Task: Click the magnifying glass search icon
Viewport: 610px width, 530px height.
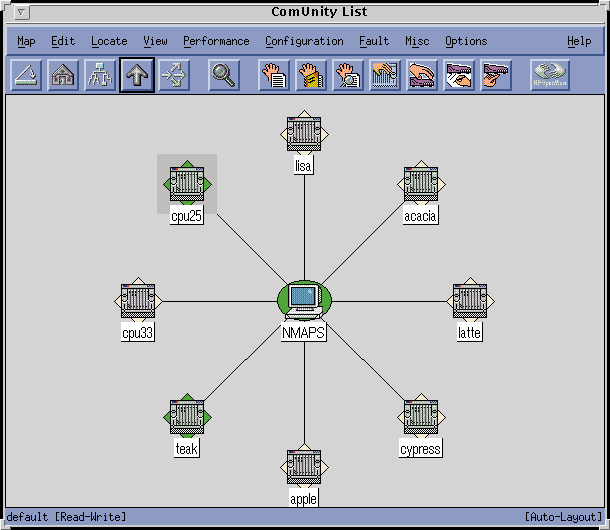Action: 224,76
